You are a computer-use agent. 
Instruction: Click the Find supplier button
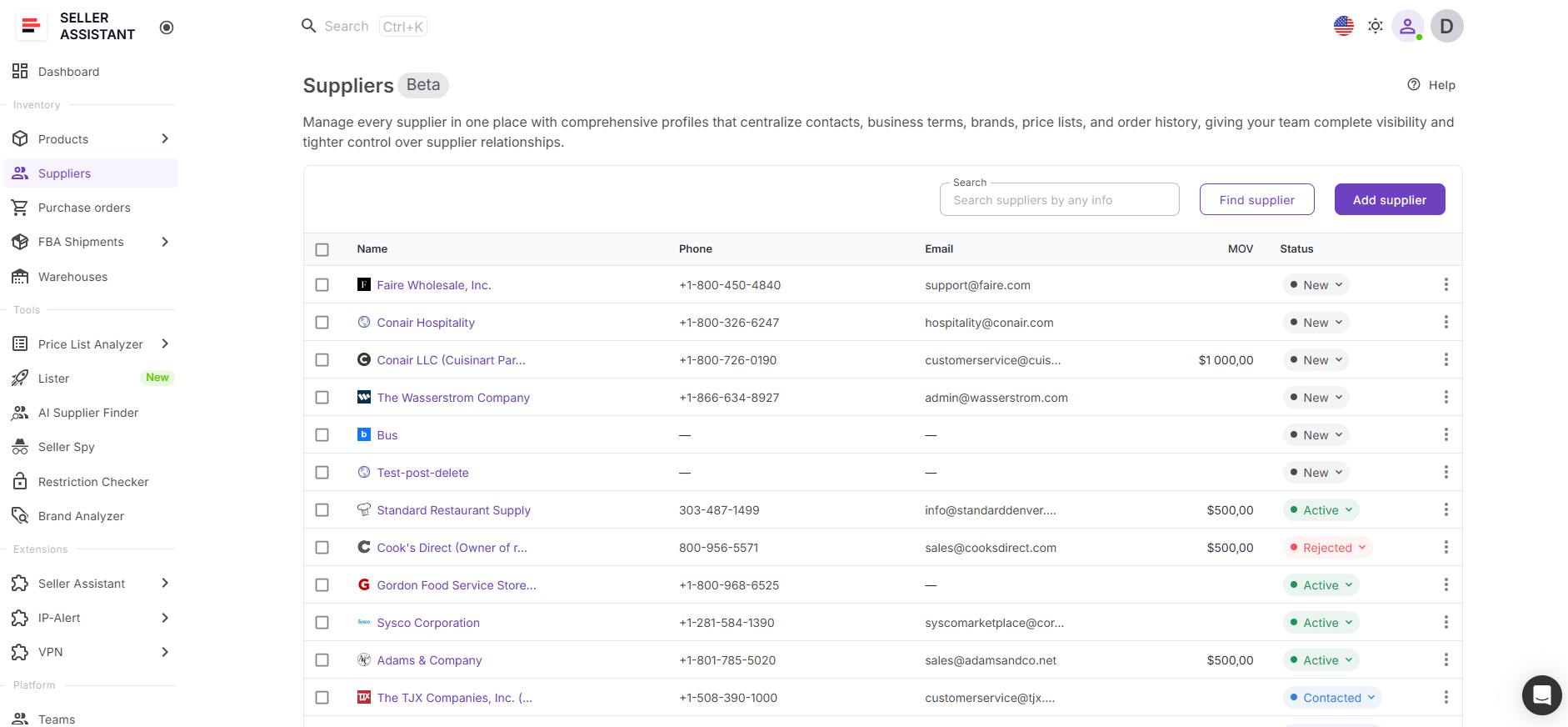(1257, 199)
